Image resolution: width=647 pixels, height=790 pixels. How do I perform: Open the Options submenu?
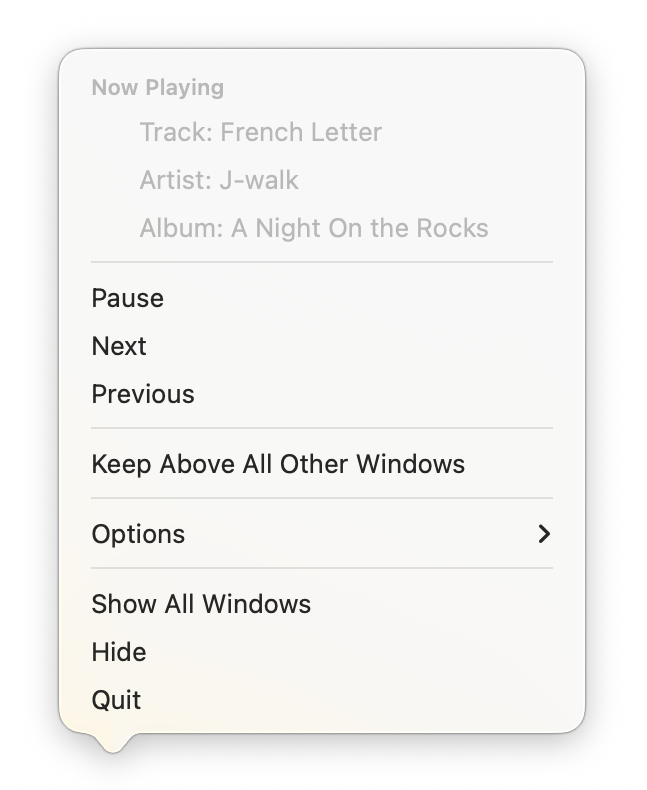tap(138, 534)
